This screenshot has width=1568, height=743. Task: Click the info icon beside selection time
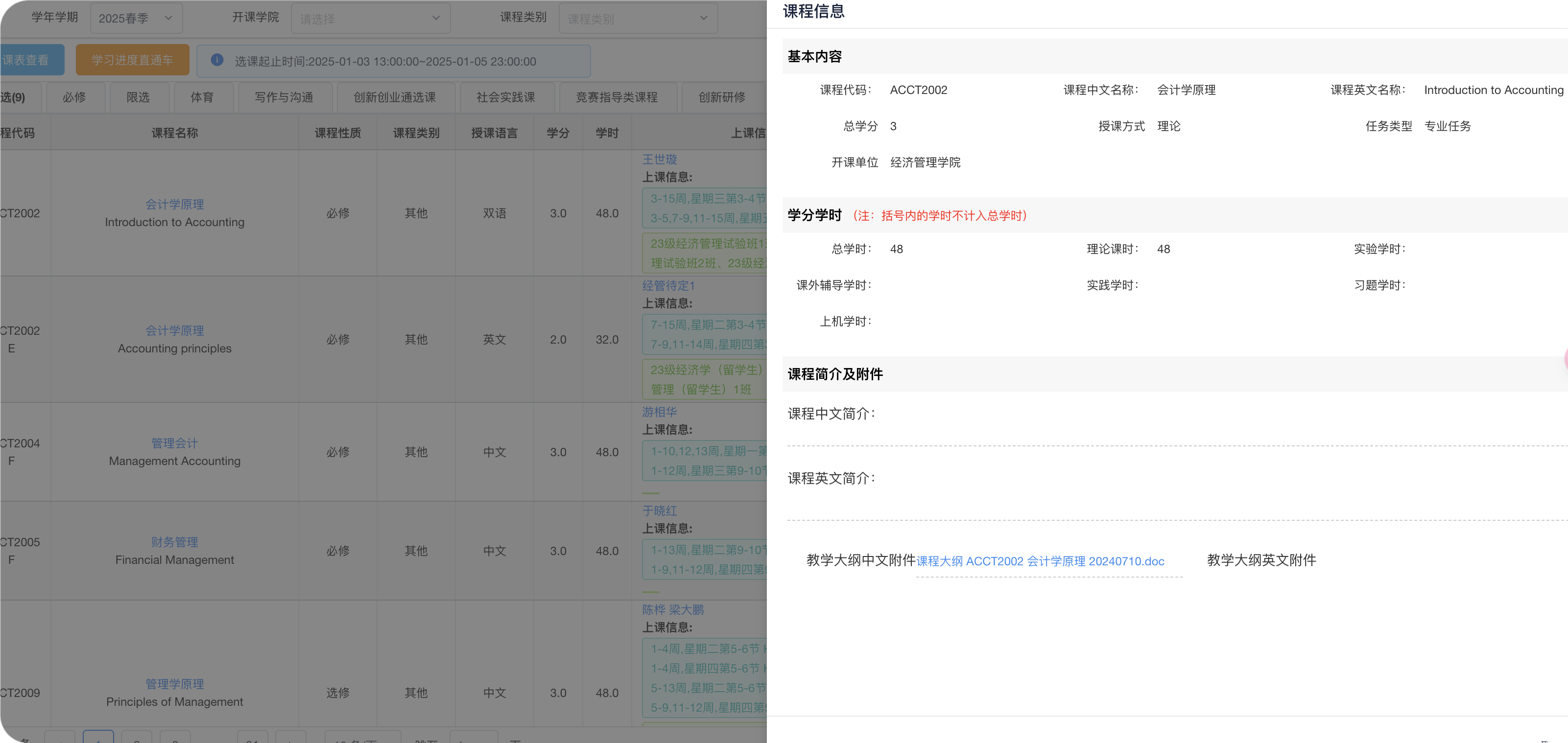217,60
